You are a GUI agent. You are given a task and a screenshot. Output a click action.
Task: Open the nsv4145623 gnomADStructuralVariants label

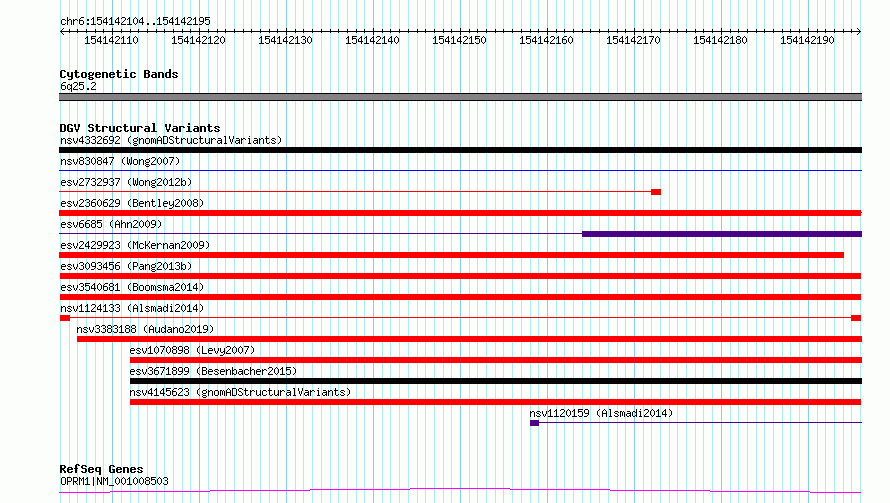pyautogui.click(x=240, y=392)
